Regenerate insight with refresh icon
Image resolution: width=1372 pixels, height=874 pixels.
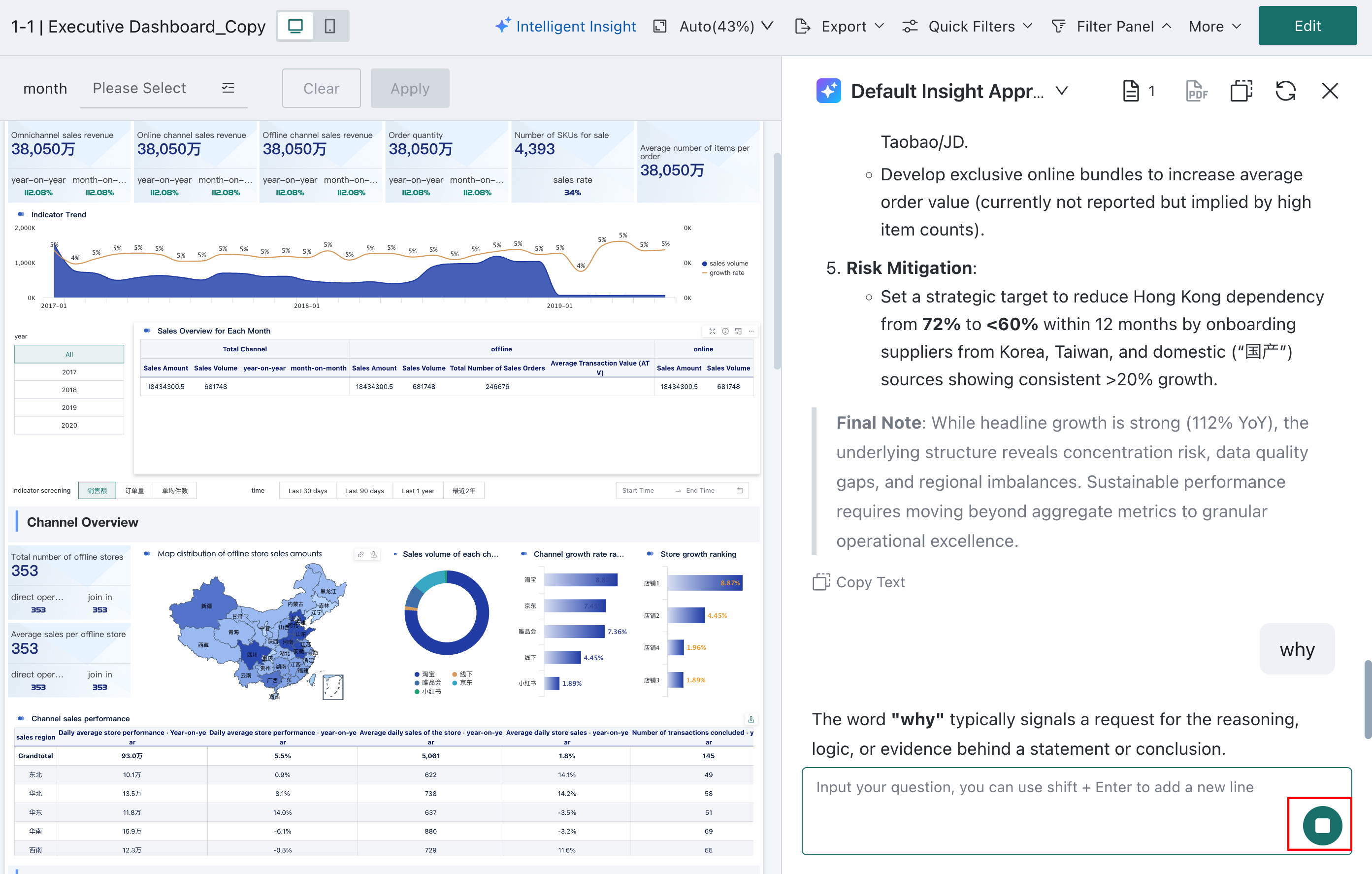point(1285,91)
